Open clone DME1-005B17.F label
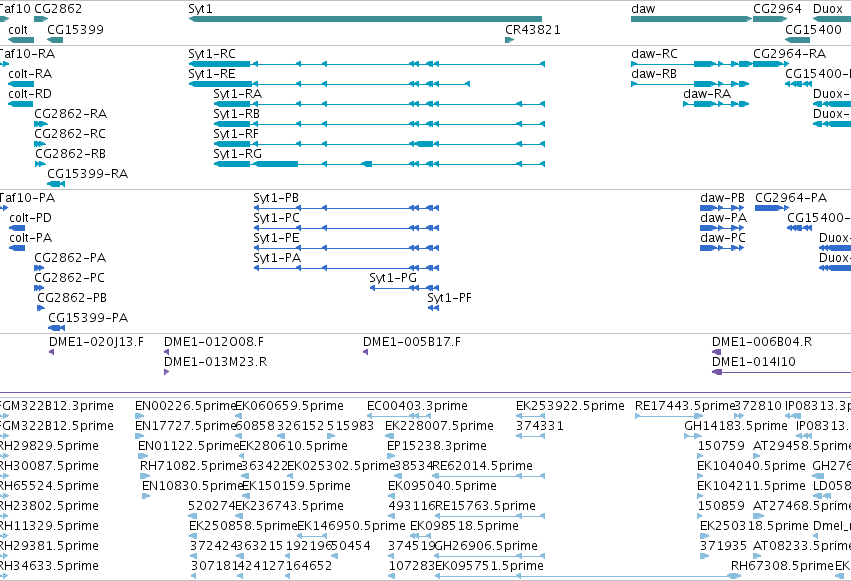This screenshot has width=851, height=581. [412, 342]
